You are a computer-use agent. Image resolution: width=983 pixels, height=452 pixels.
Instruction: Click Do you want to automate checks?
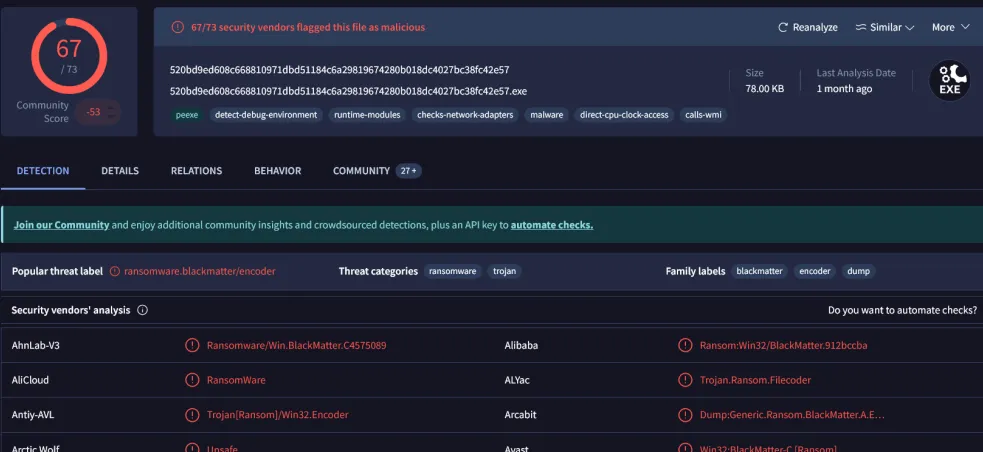[x=902, y=310]
